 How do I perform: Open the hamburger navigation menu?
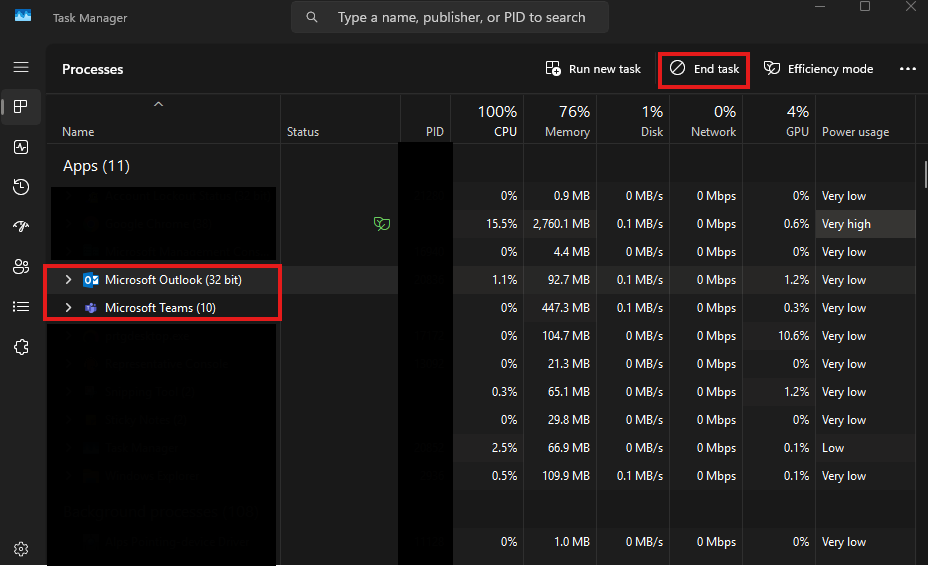(x=21, y=67)
